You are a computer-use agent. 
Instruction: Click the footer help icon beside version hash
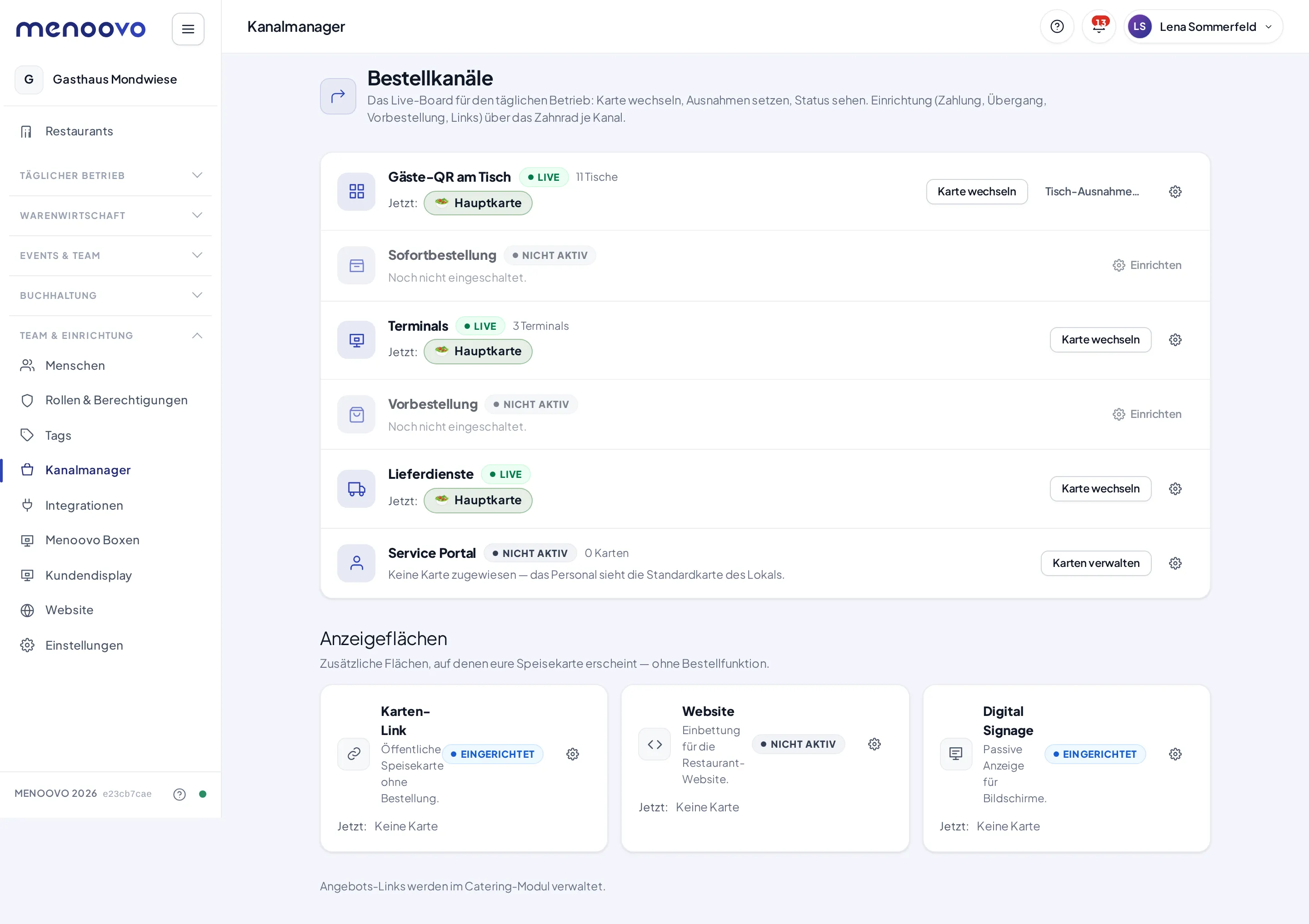[179, 794]
